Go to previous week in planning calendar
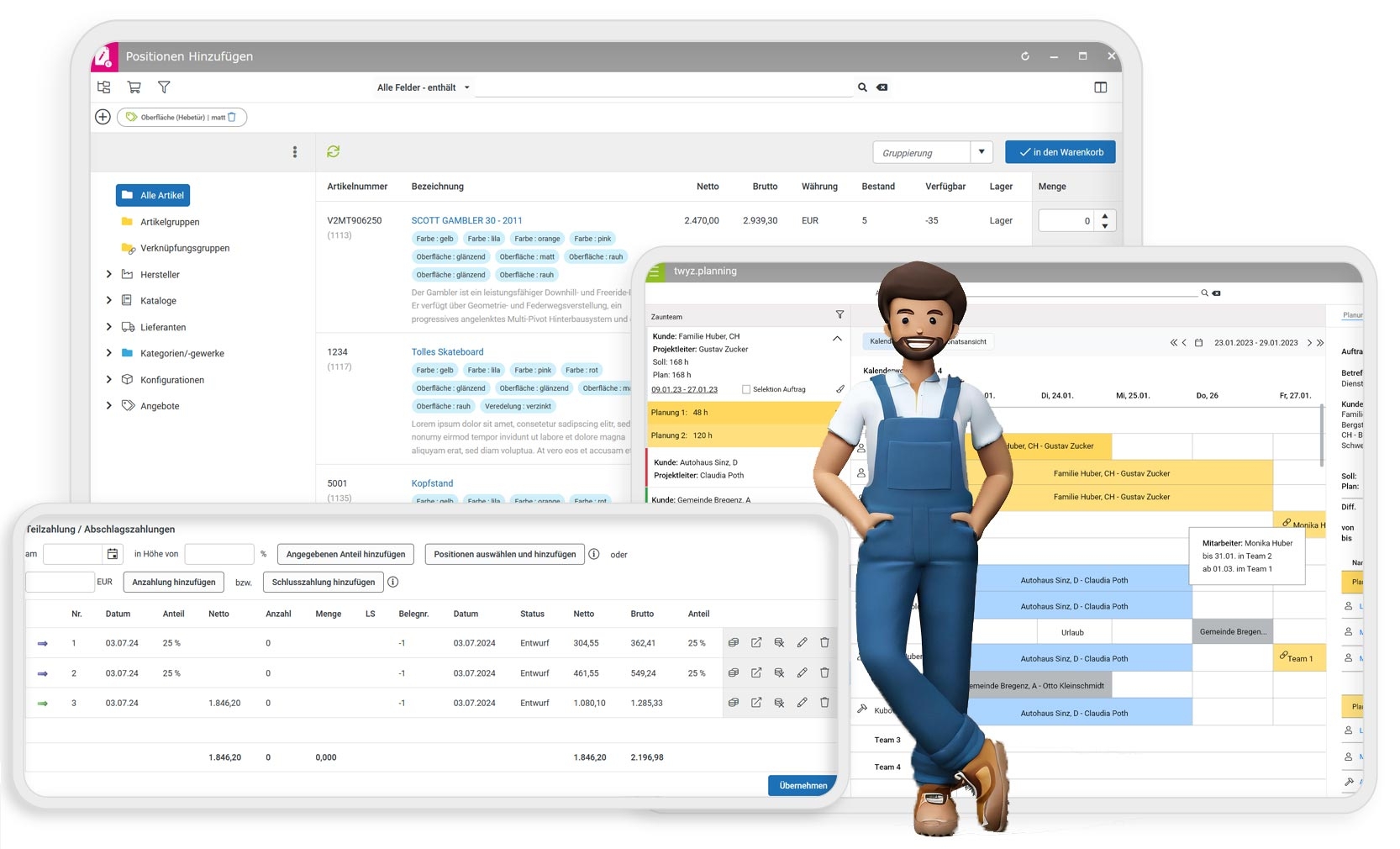The image size is (1400, 849). (x=1185, y=343)
